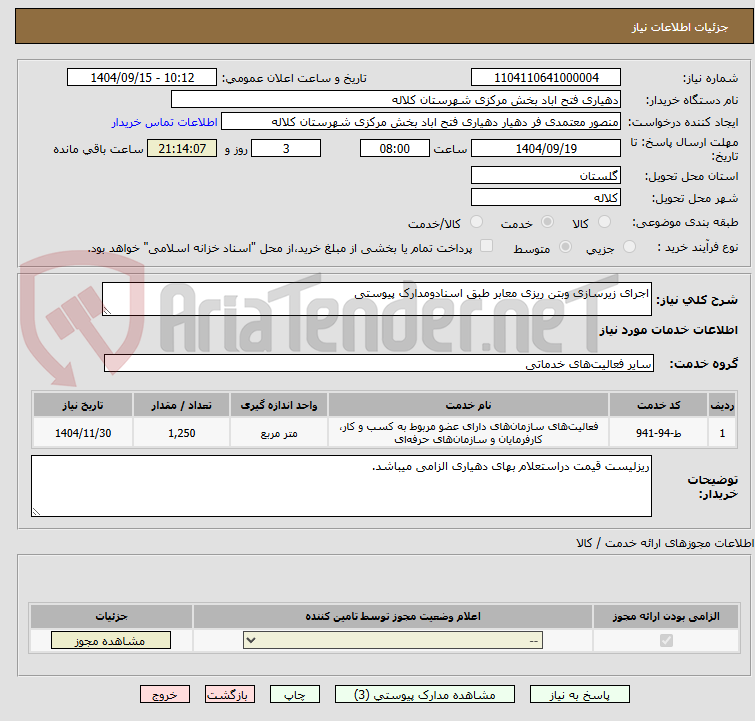Select the 'جزیی' purchase type radio
Screen dimensions: 755x721
tap(629, 247)
